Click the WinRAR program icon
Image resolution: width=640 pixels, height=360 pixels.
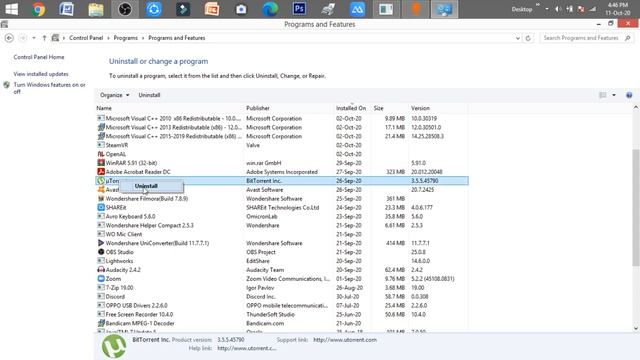pos(101,163)
